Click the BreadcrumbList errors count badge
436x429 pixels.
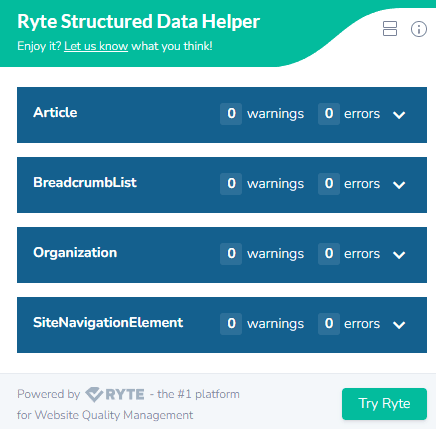329,184
